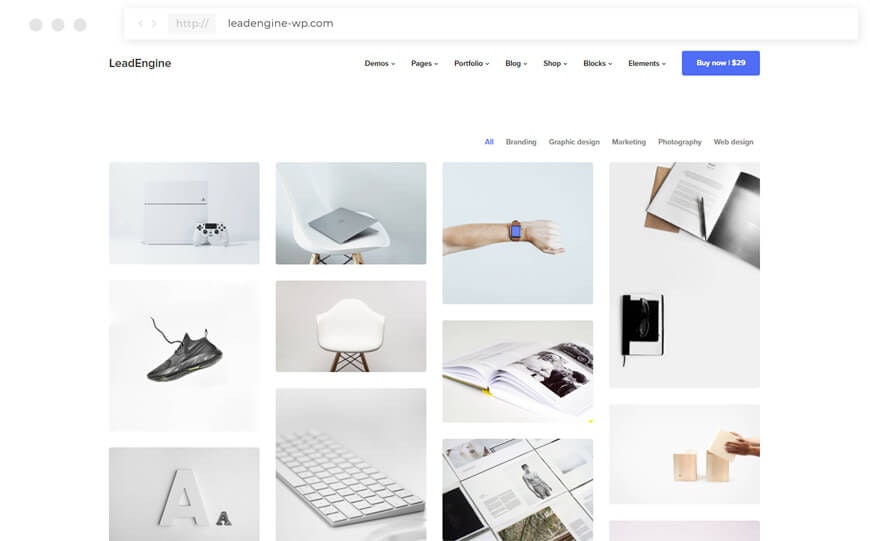870x541 pixels.
Task: Open the laptop on chair thumbnail
Action: (351, 213)
